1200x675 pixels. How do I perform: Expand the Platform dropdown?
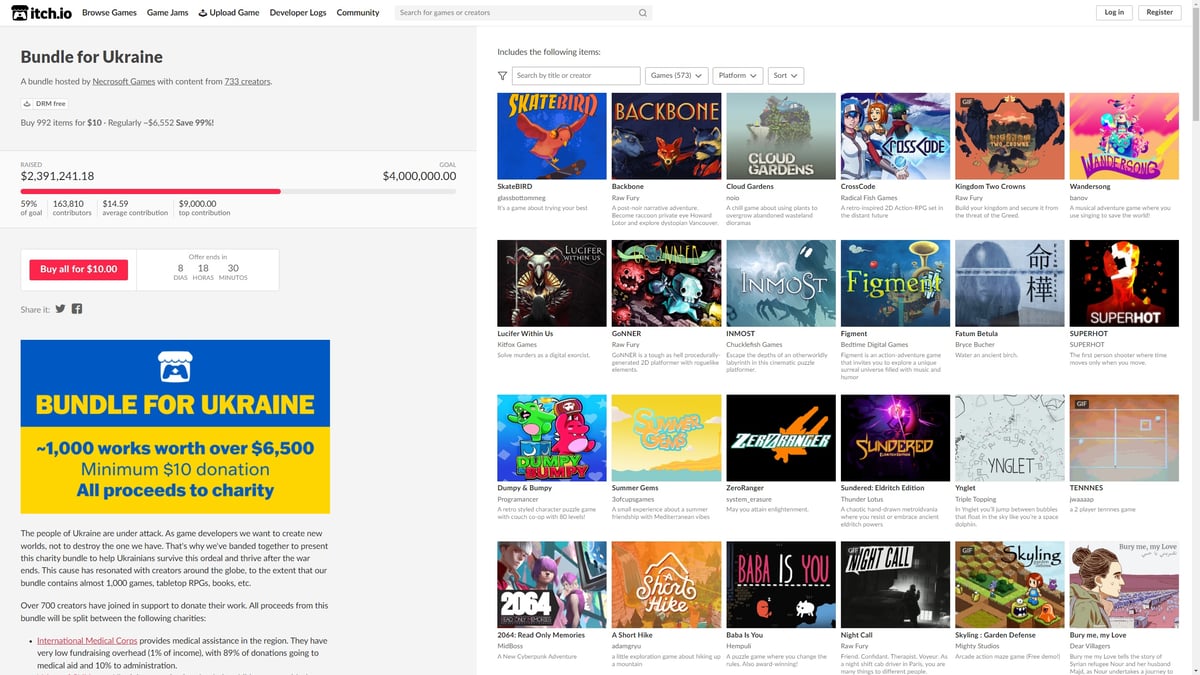pos(738,76)
